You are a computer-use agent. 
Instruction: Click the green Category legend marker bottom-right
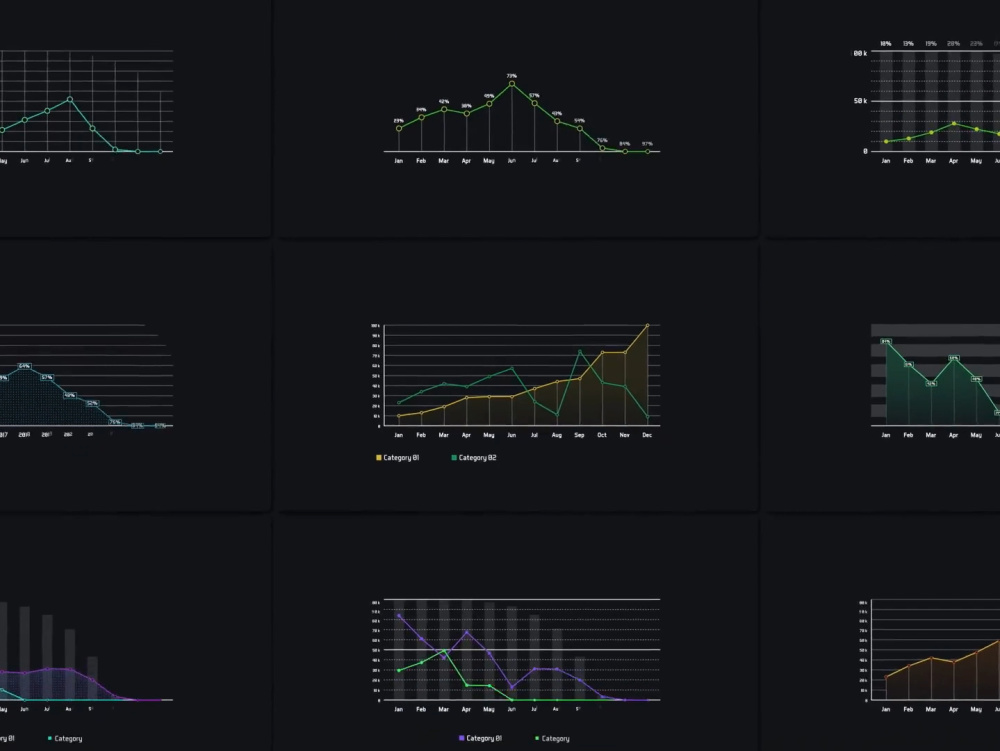537,738
